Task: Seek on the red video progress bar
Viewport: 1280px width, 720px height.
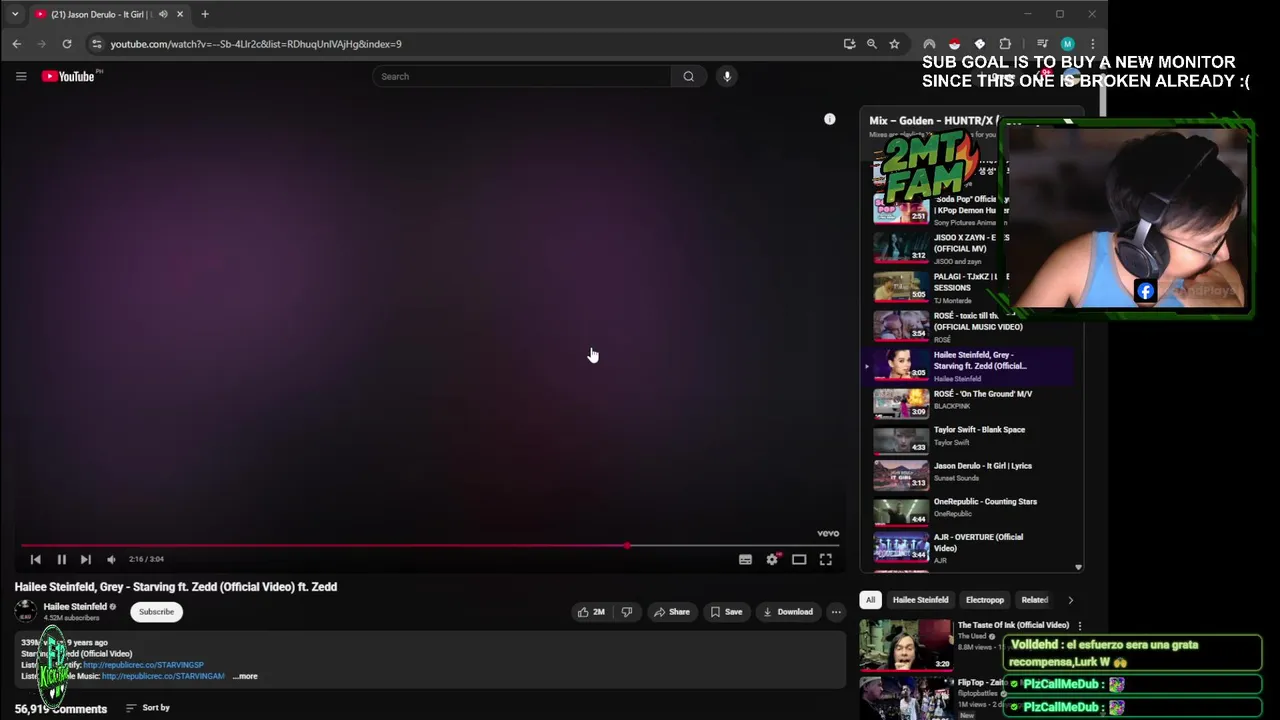Action: (428, 546)
